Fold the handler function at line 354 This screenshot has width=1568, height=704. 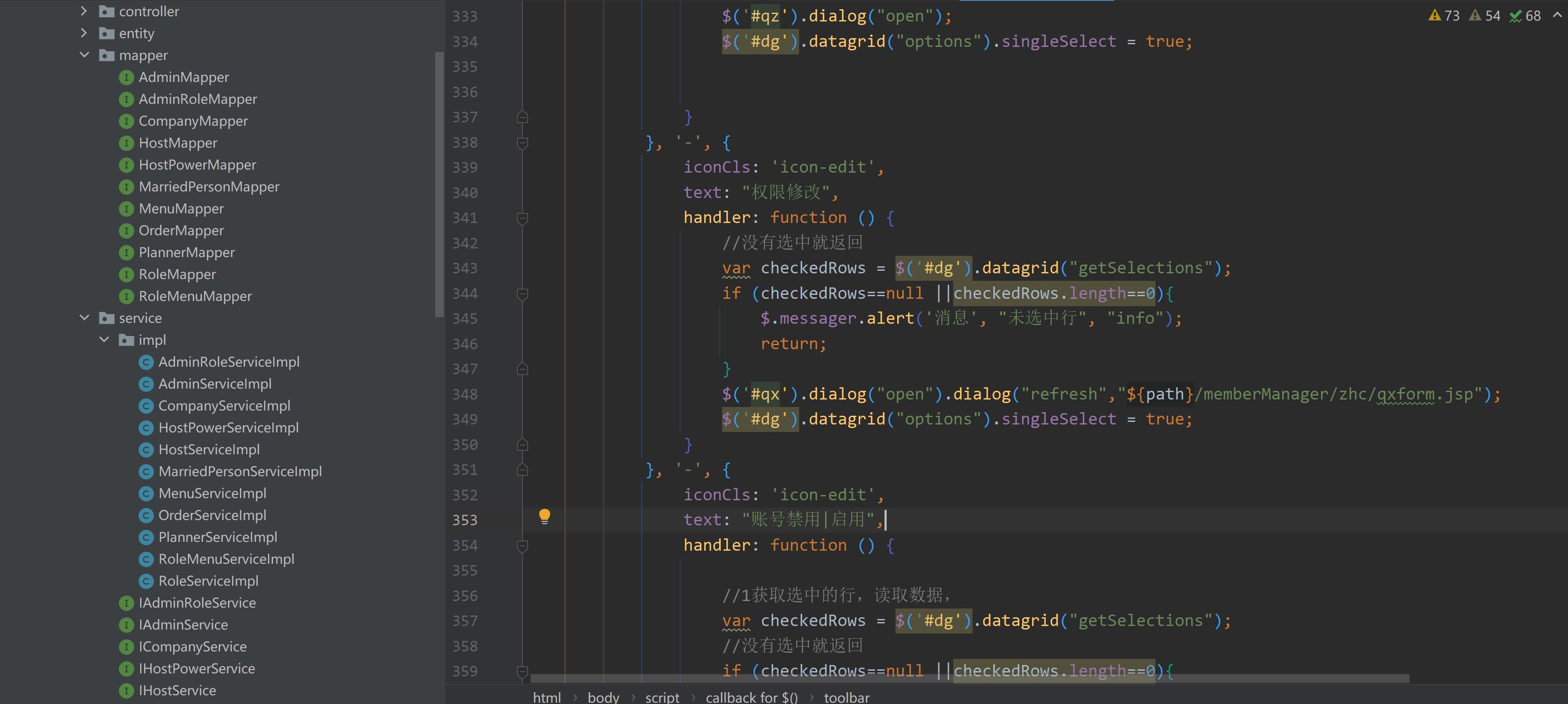pos(522,546)
